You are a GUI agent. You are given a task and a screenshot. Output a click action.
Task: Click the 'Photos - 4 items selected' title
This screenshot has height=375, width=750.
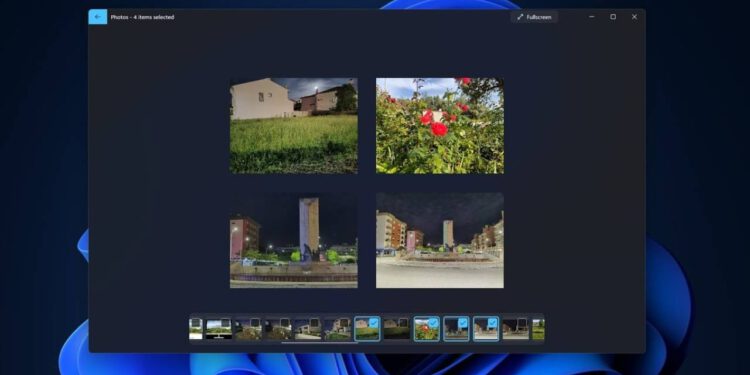coord(143,17)
